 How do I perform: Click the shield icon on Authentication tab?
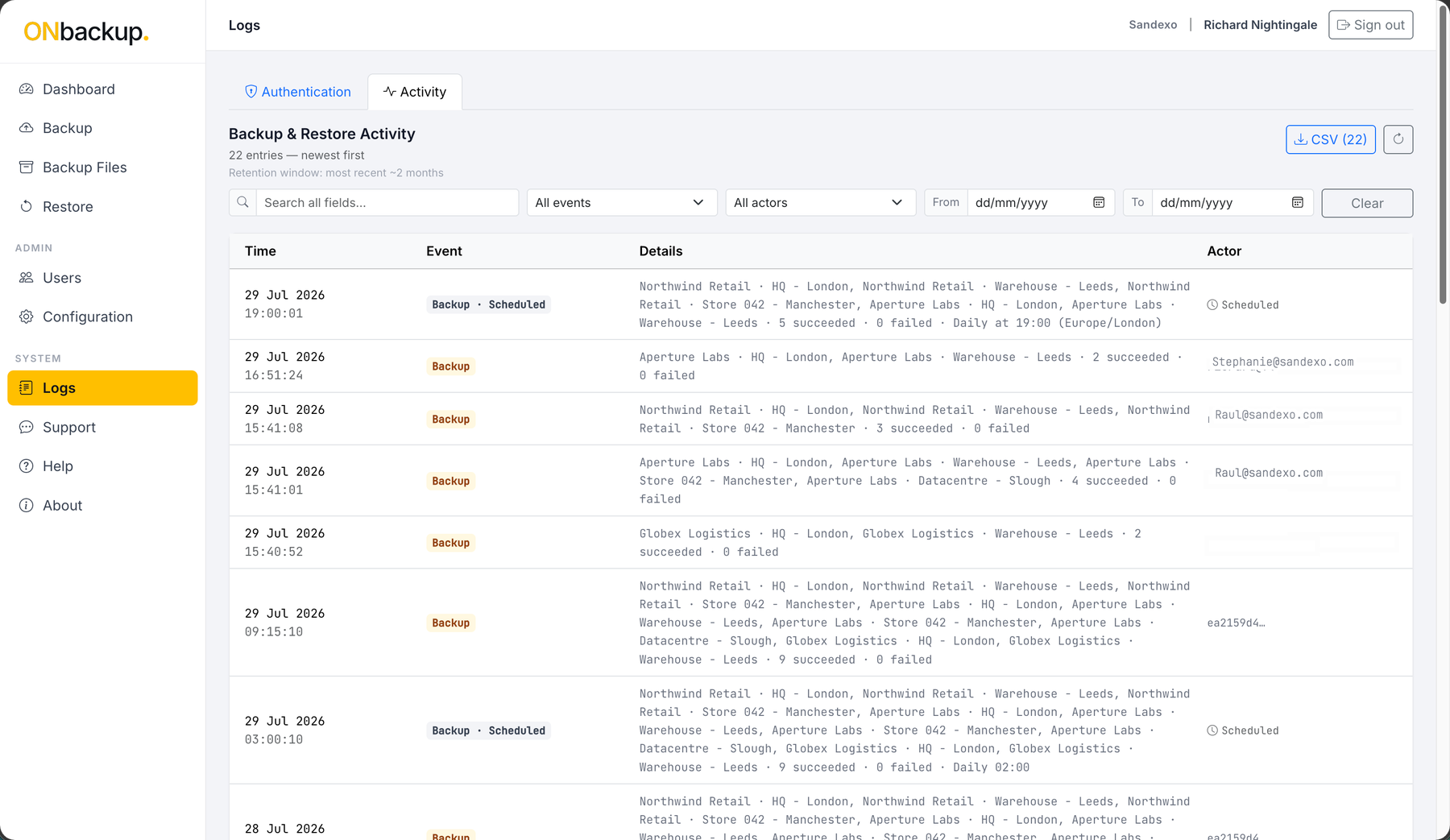[251, 92]
